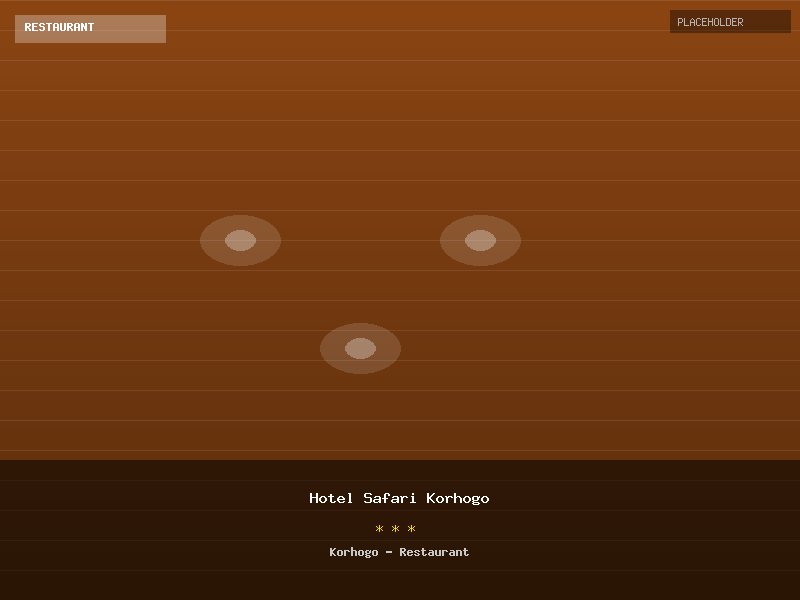Select the lower center circular hotspot marker
This screenshot has height=600, width=800.
coord(360,348)
